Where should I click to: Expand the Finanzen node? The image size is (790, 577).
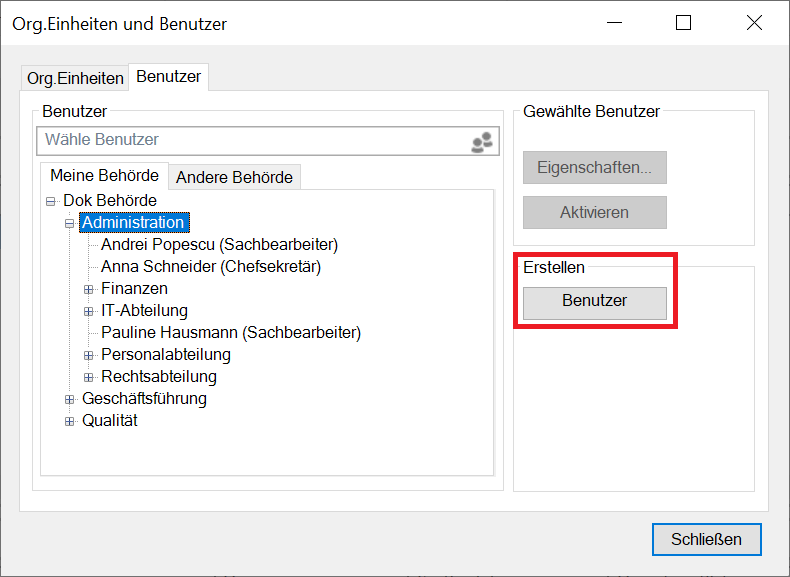coord(89,289)
